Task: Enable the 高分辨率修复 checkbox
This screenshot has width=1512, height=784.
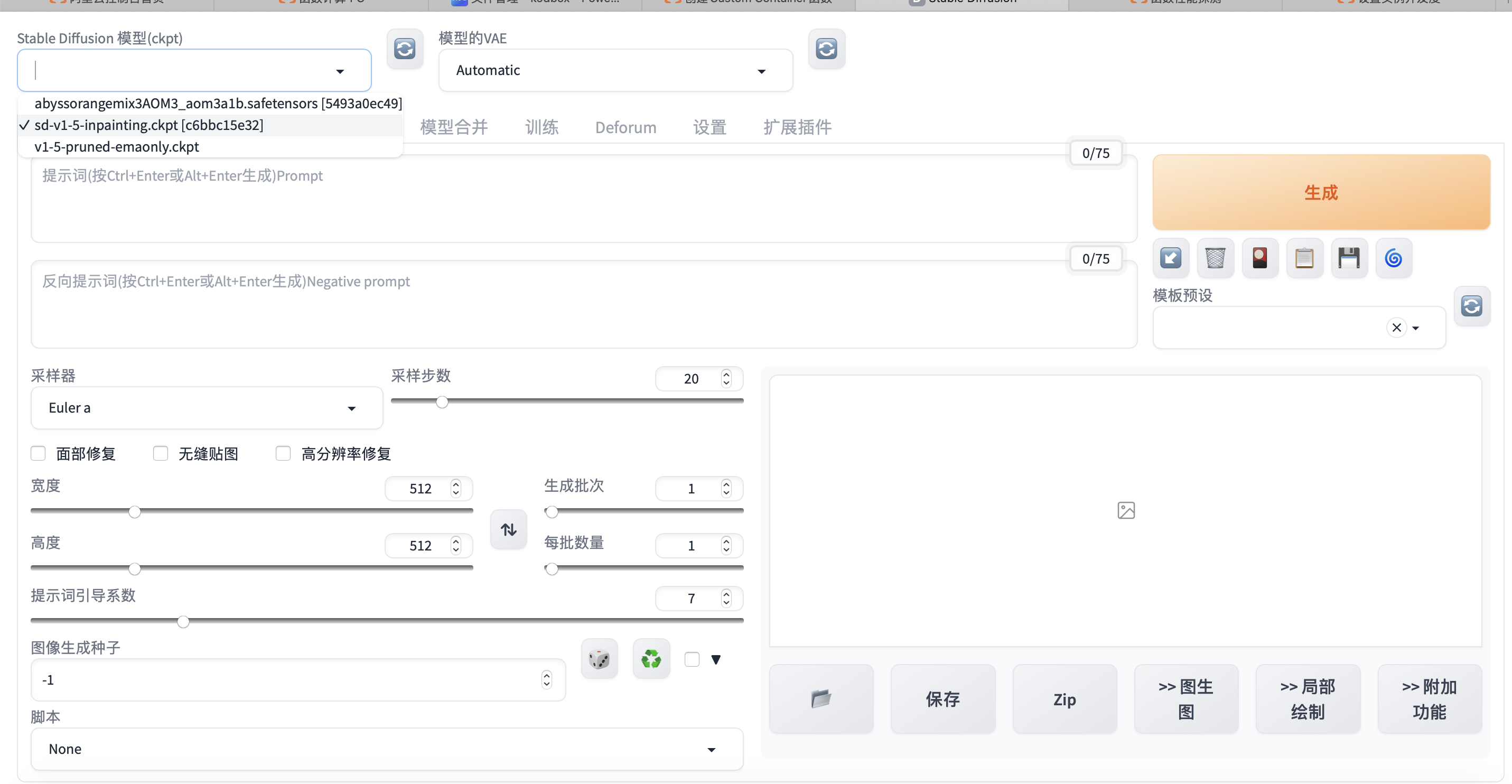Action: pyautogui.click(x=283, y=454)
